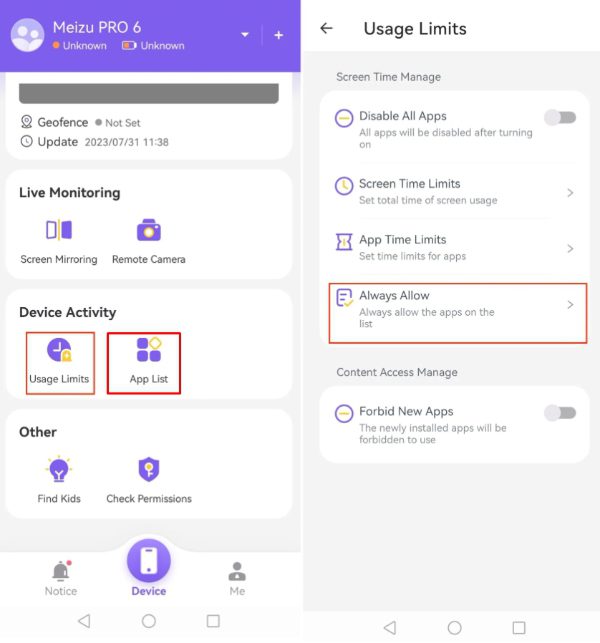Expand the Meizu PRO 6 device dropdown

click(245, 35)
